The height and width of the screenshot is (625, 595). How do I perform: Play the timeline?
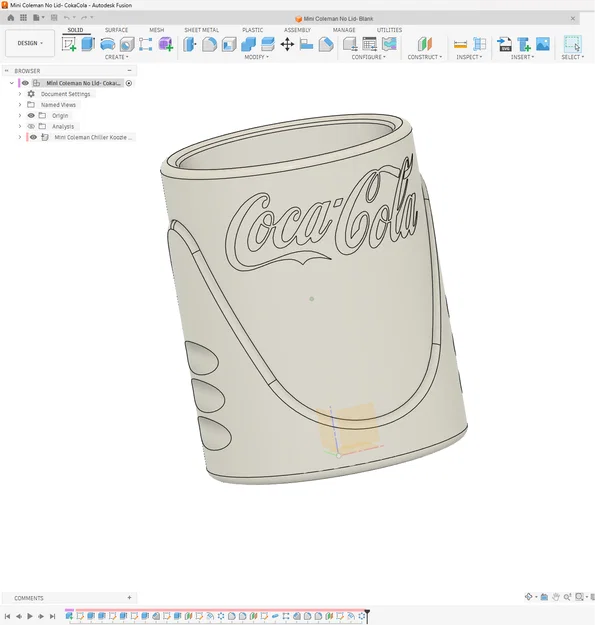pyautogui.click(x=30, y=616)
